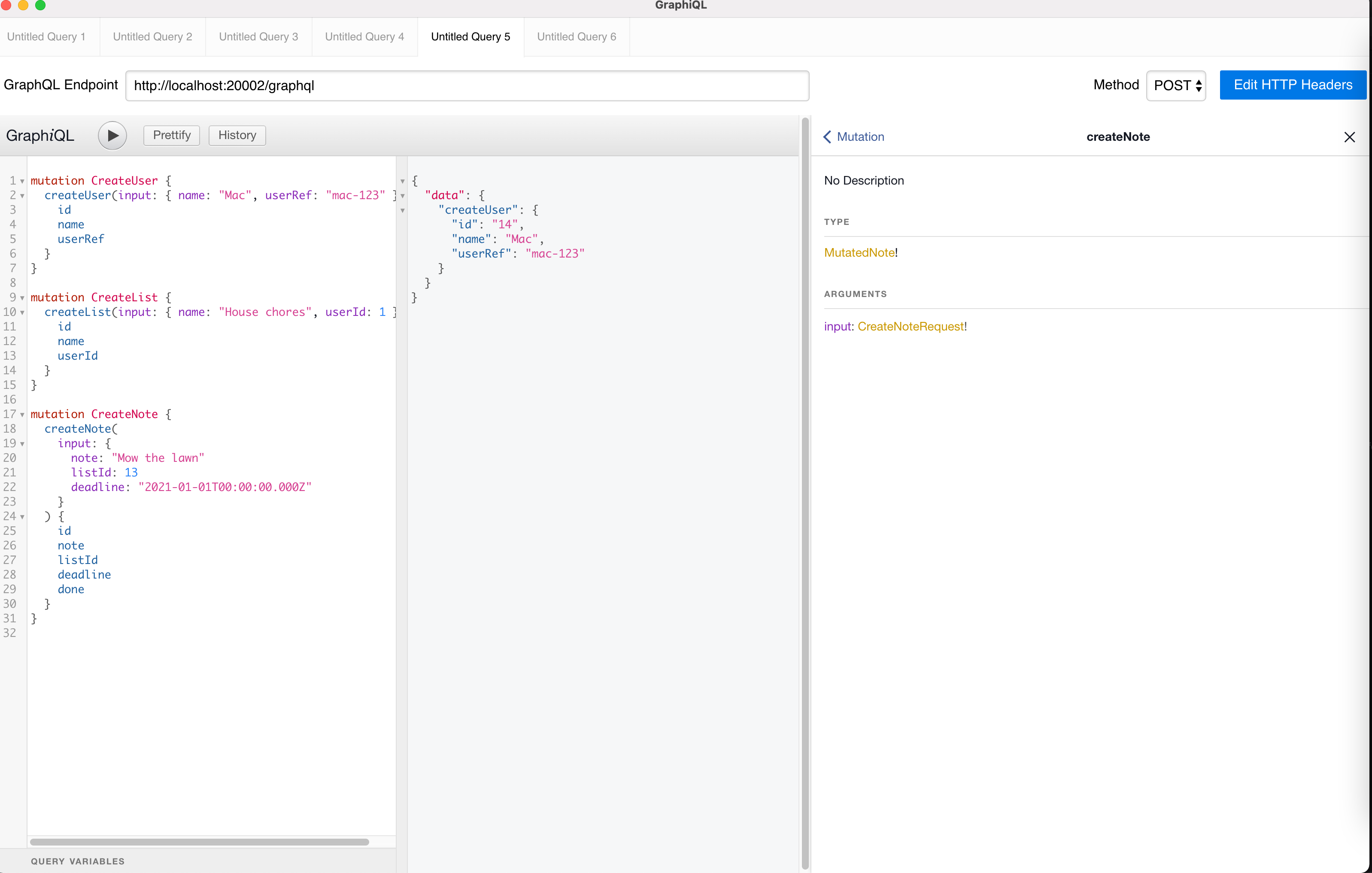Switch to Untitled Query 6 tab
Viewport: 1372px width, 873px height.
[577, 36]
